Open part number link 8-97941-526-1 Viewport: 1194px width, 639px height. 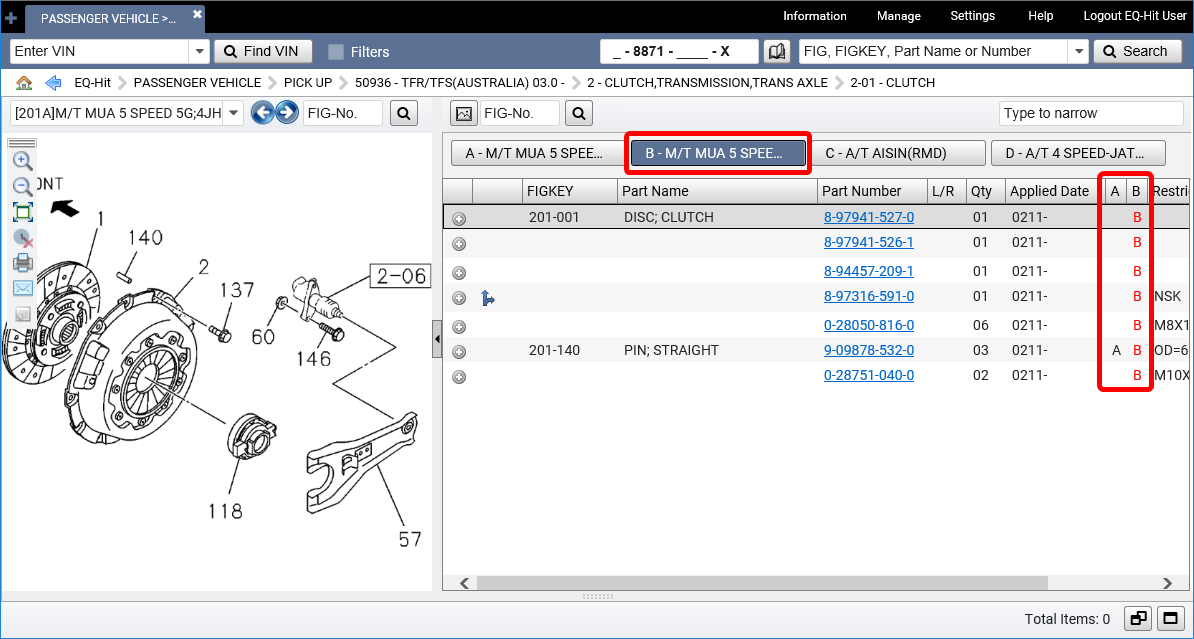(869, 242)
